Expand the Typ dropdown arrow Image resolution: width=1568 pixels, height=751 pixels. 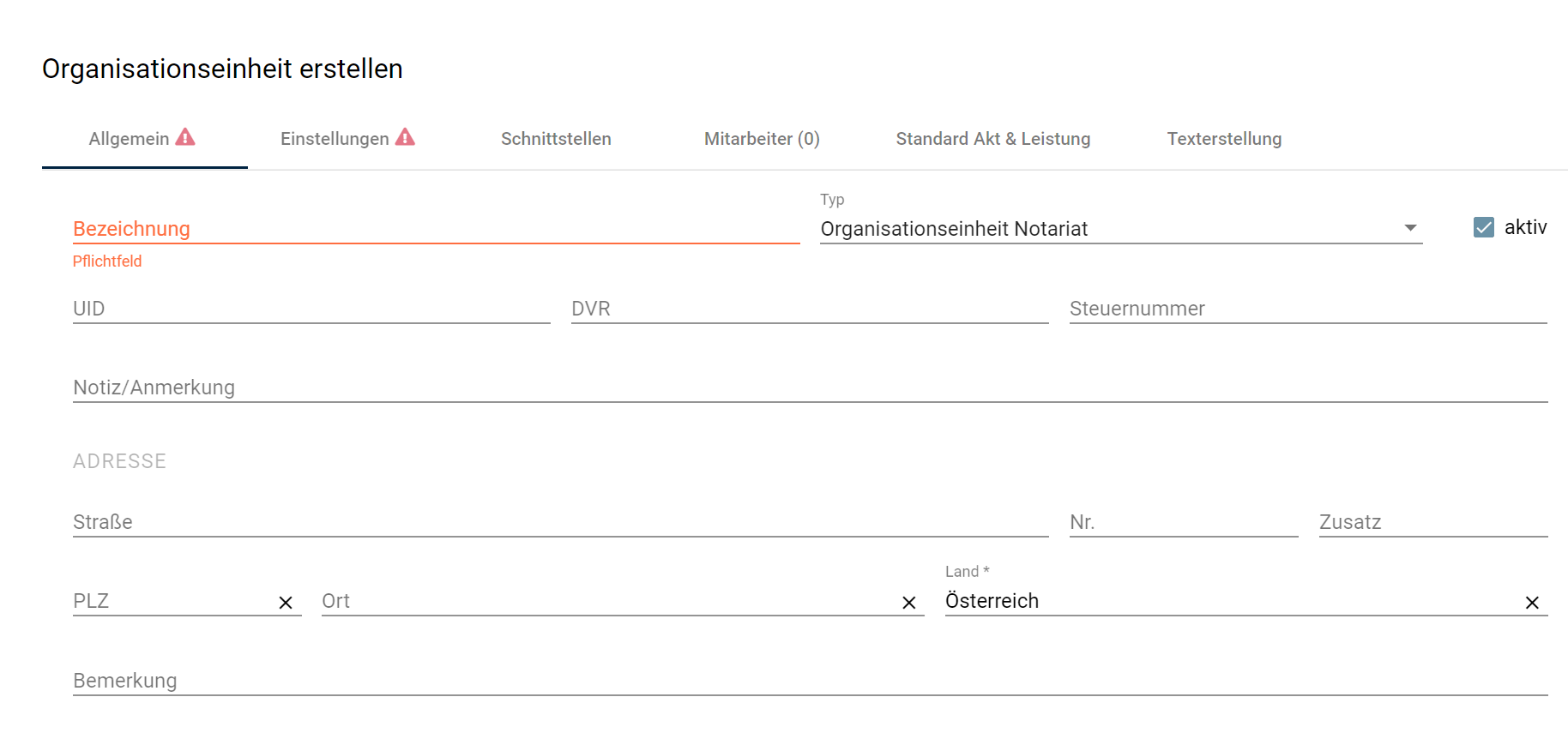coord(1410,228)
